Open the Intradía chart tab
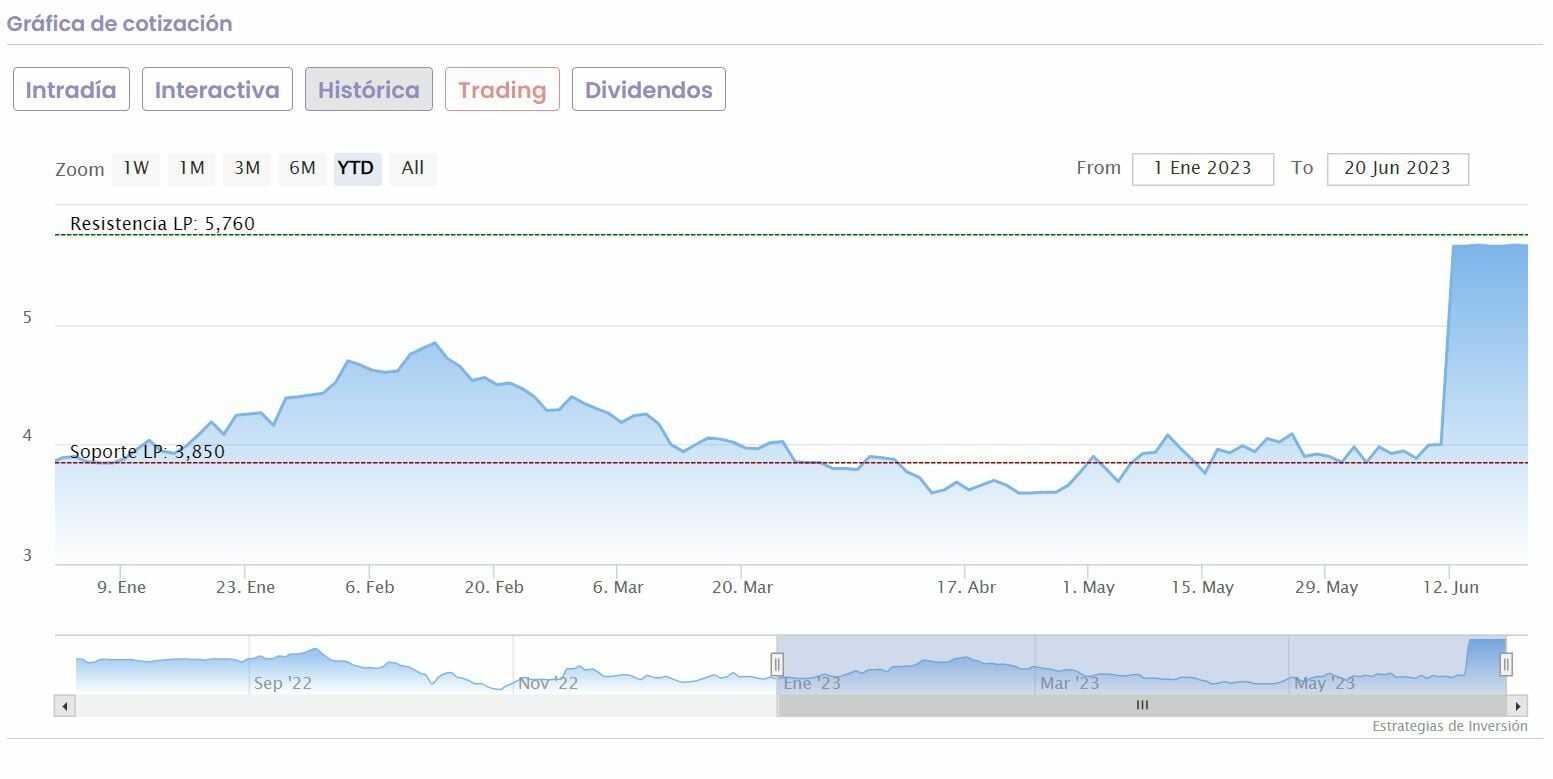The height and width of the screenshot is (779, 1553). [71, 90]
